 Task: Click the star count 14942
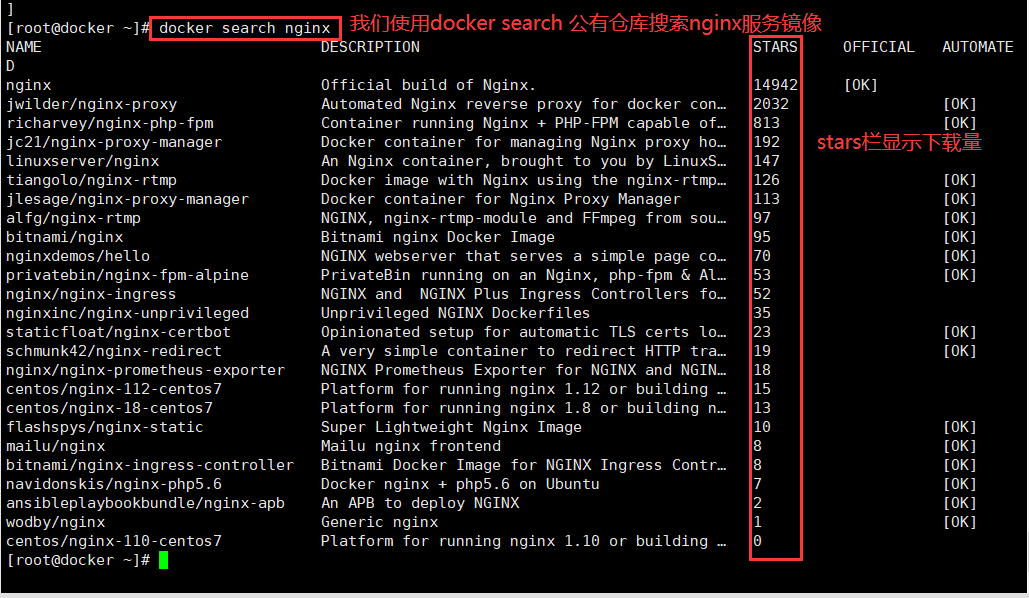point(775,85)
